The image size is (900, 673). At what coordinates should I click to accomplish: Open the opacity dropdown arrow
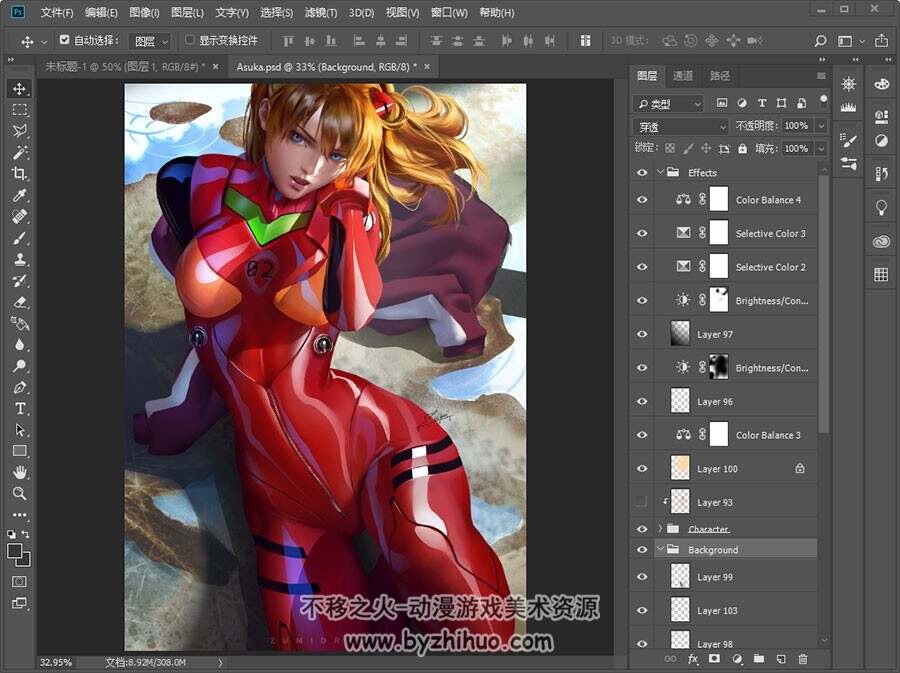click(821, 126)
